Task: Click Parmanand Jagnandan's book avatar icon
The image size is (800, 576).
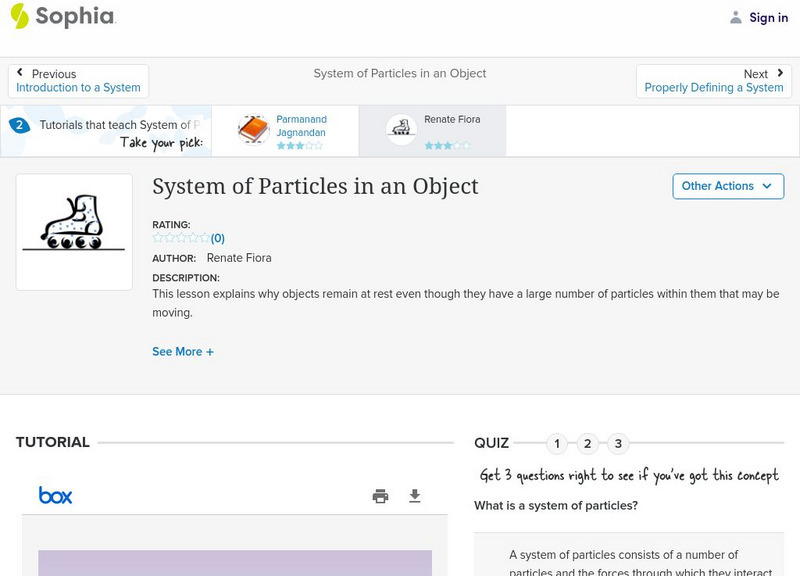Action: (x=254, y=130)
